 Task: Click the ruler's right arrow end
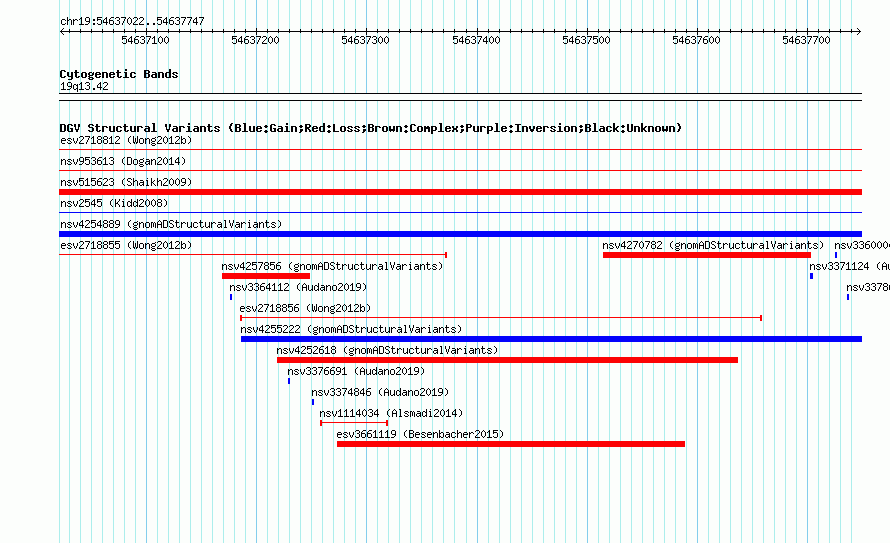[859, 32]
